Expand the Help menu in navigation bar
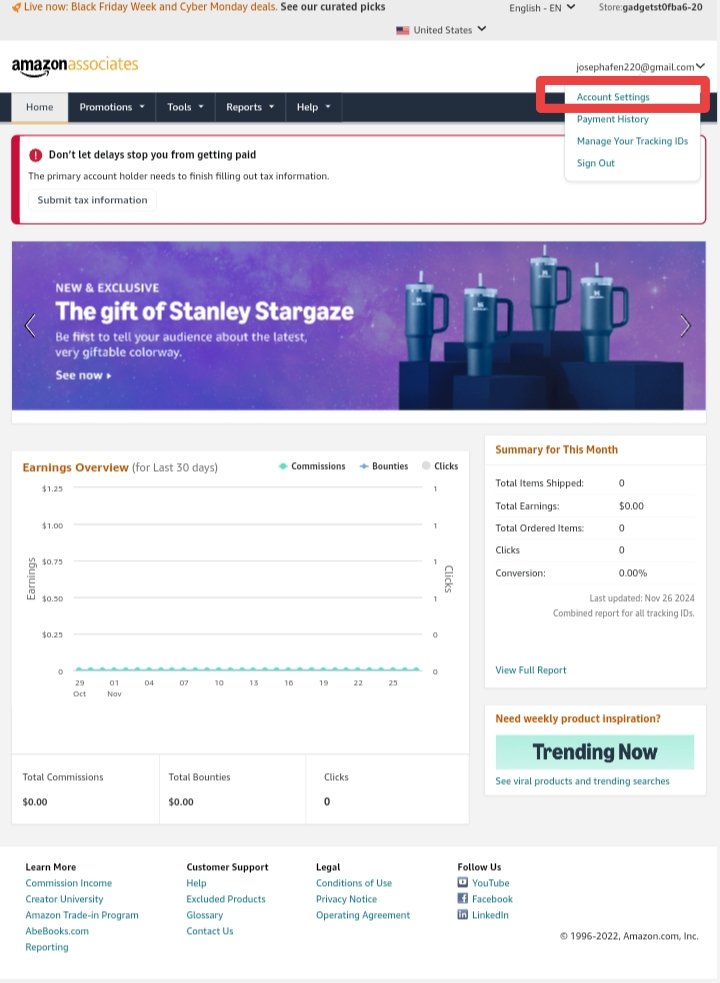 click(x=314, y=107)
